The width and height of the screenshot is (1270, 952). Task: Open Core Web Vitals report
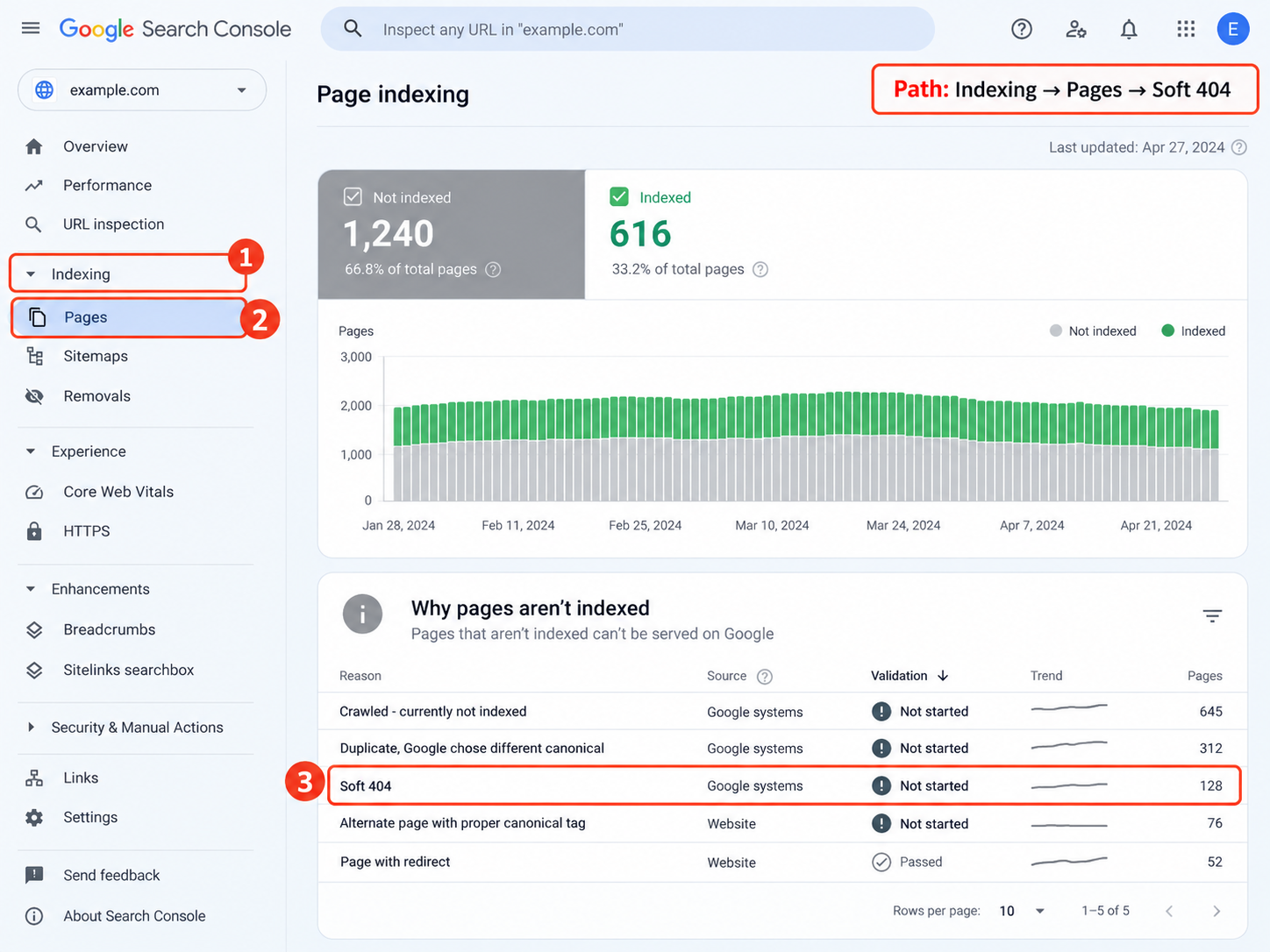tap(118, 492)
